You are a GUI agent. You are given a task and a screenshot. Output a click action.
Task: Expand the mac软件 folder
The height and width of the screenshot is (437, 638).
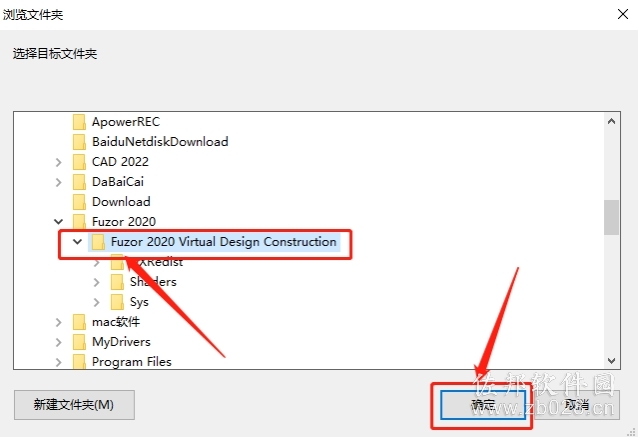click(x=59, y=322)
